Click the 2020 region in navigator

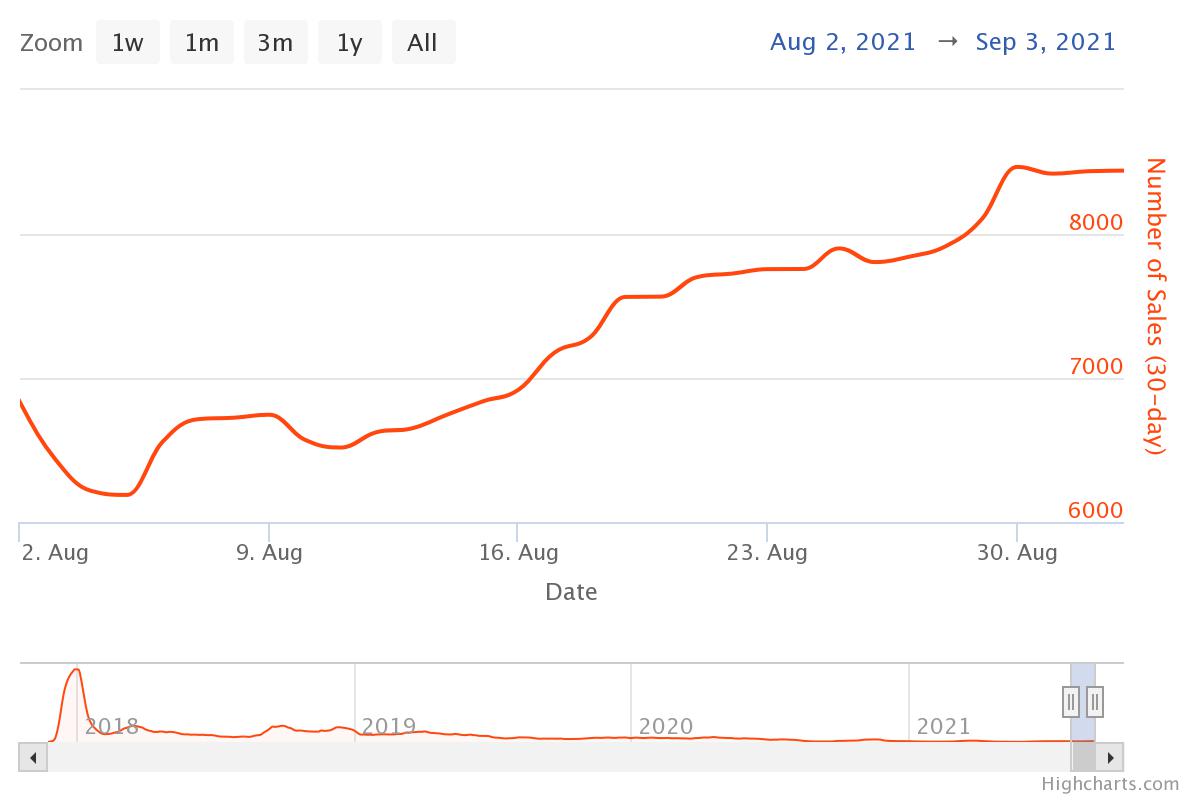(665, 726)
